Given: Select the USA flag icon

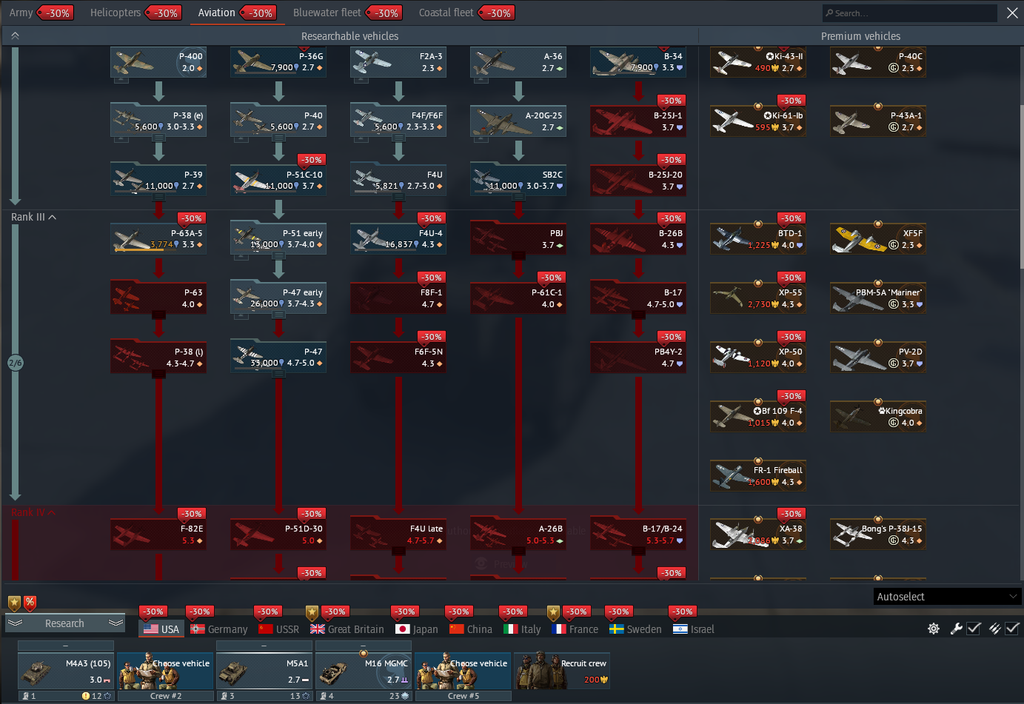Looking at the screenshot, I should (151, 629).
